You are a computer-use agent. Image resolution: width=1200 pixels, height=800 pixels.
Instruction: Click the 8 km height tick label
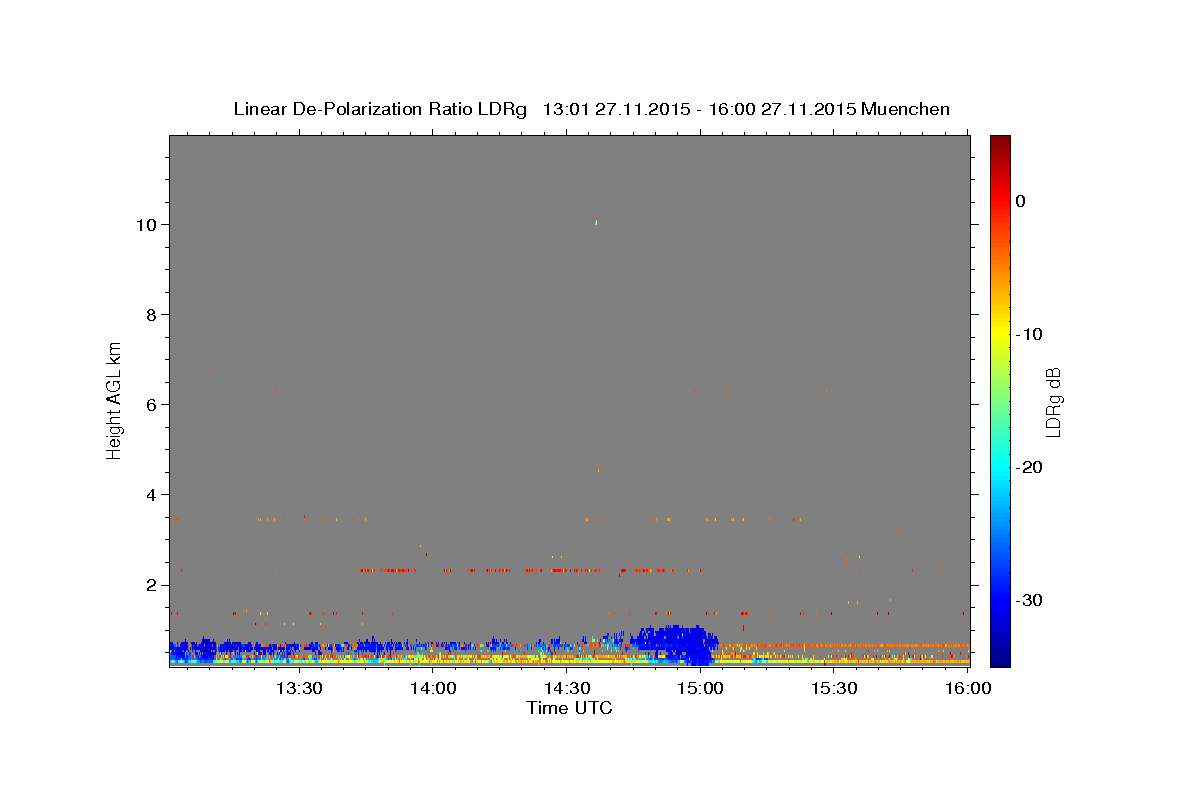(x=152, y=314)
